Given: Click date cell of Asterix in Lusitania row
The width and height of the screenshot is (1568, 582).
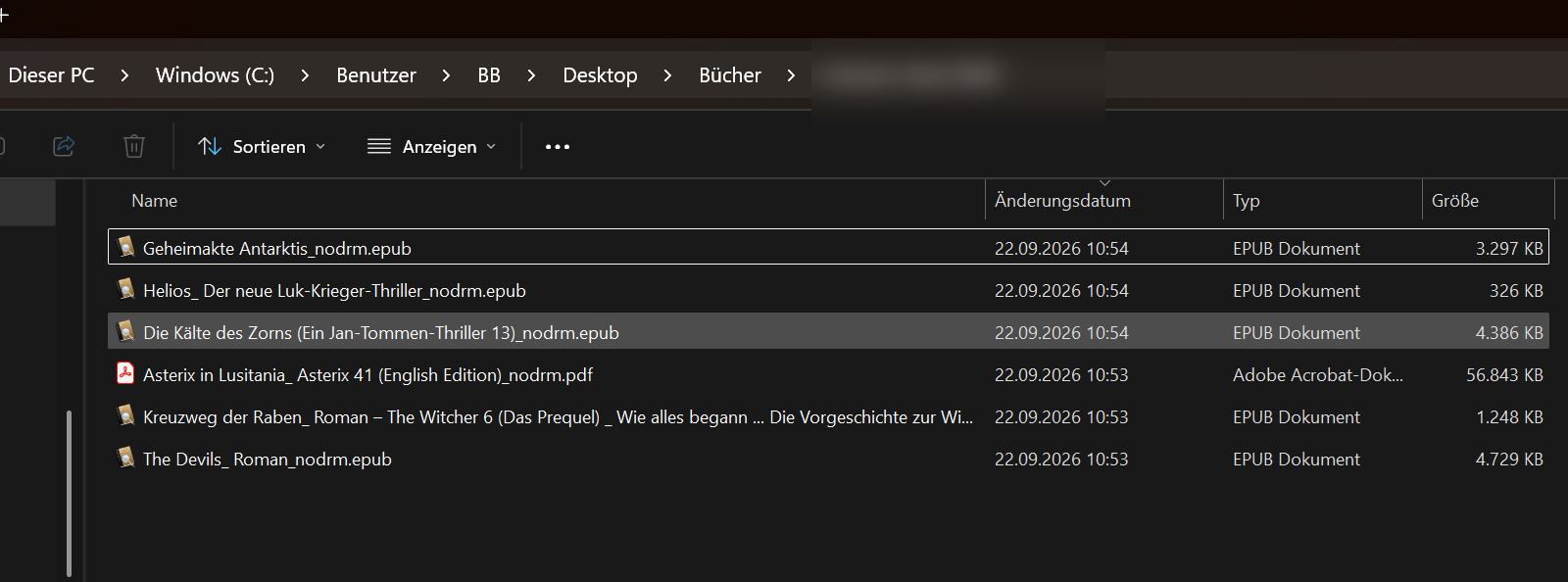Looking at the screenshot, I should (1061, 375).
